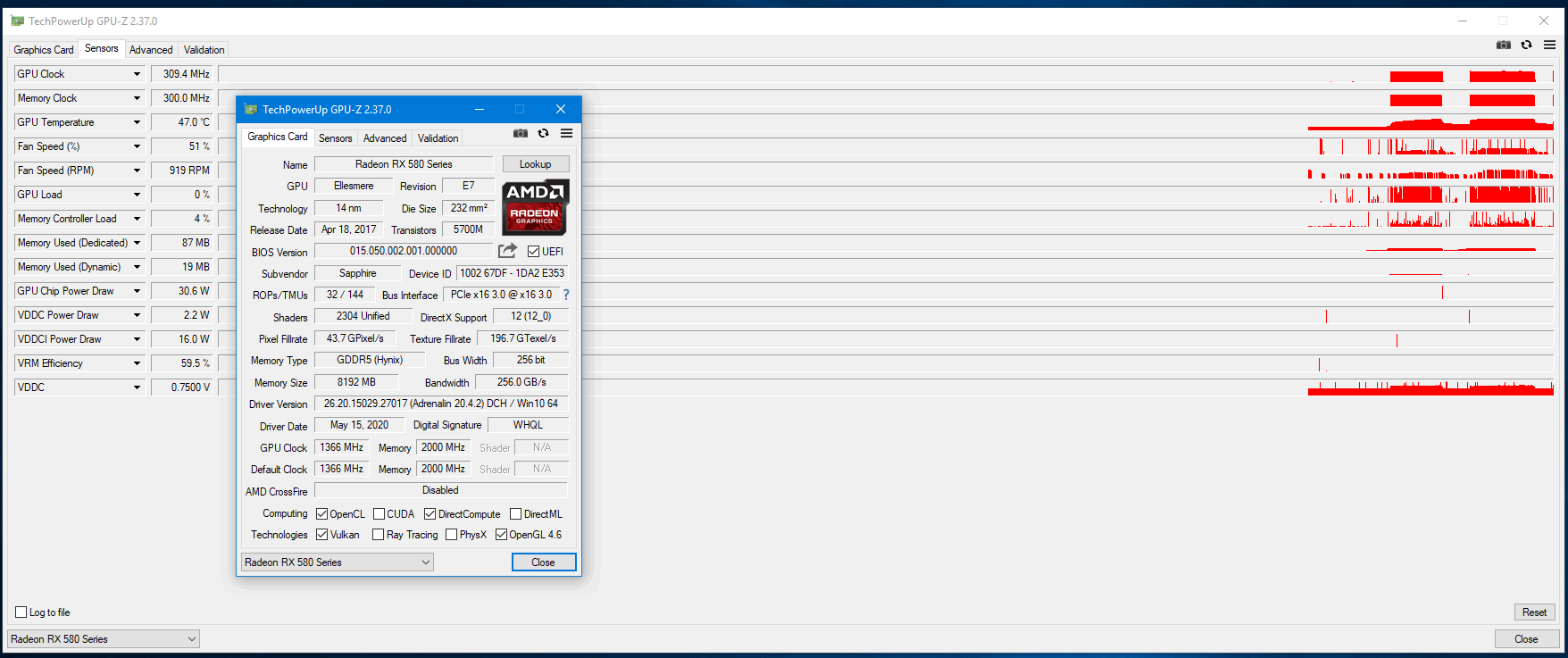Open VDDC sensor dropdown

137,387
